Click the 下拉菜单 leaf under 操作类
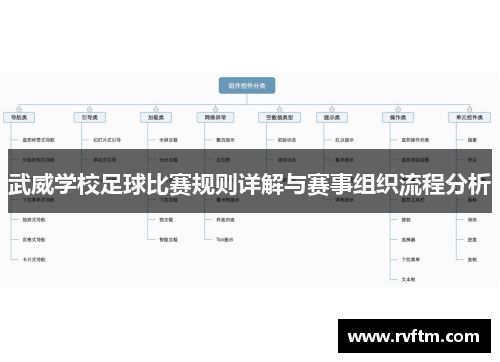500x362 pixels. click(411, 259)
